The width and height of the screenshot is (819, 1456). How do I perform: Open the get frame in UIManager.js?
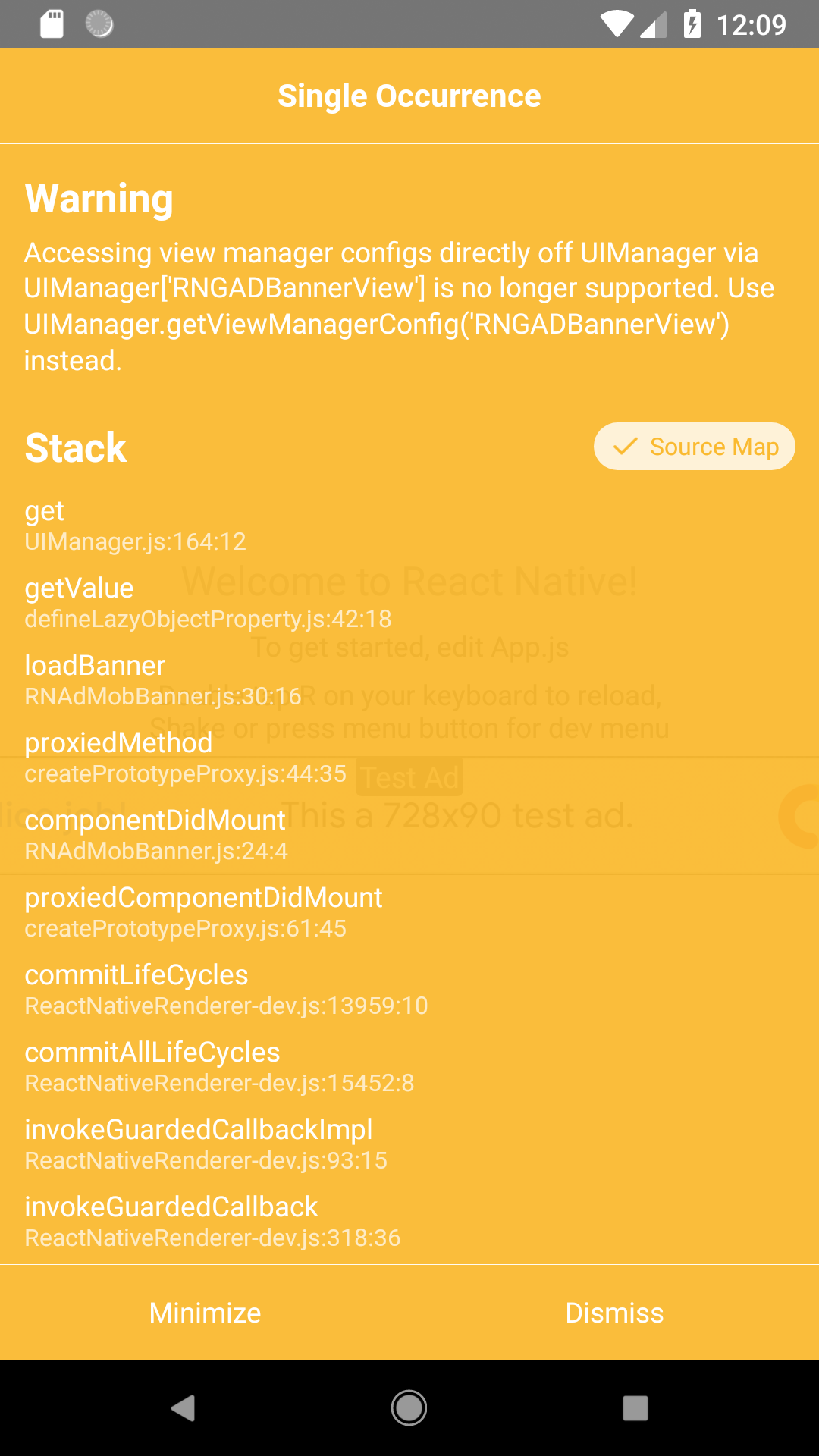pos(136,526)
